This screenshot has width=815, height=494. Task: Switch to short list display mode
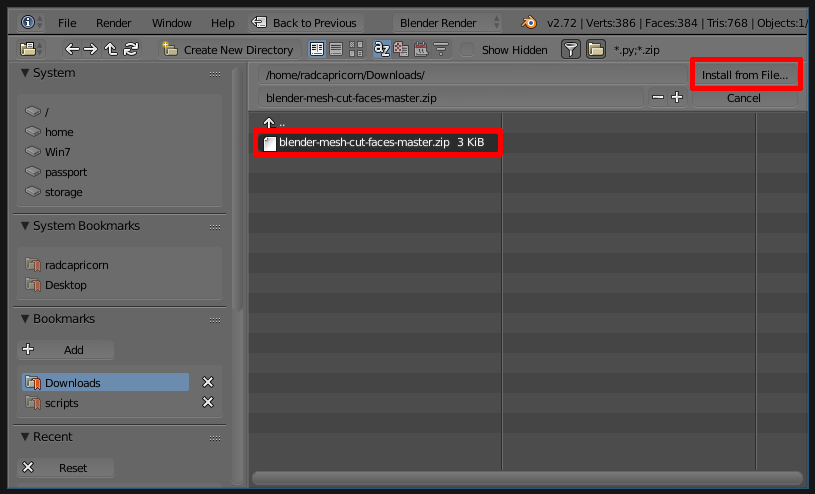point(317,49)
